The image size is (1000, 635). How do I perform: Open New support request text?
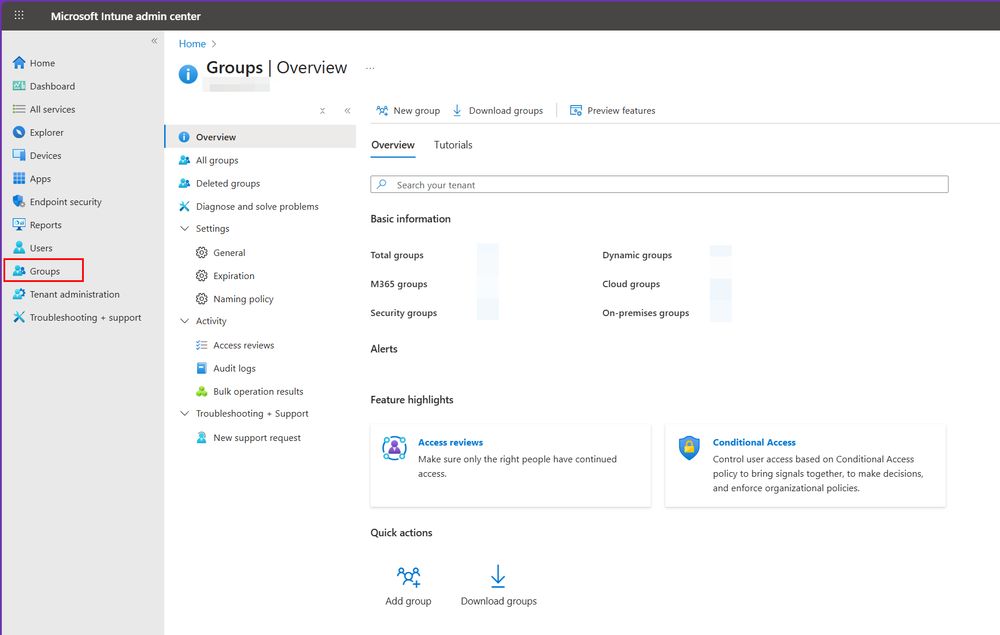(257, 437)
